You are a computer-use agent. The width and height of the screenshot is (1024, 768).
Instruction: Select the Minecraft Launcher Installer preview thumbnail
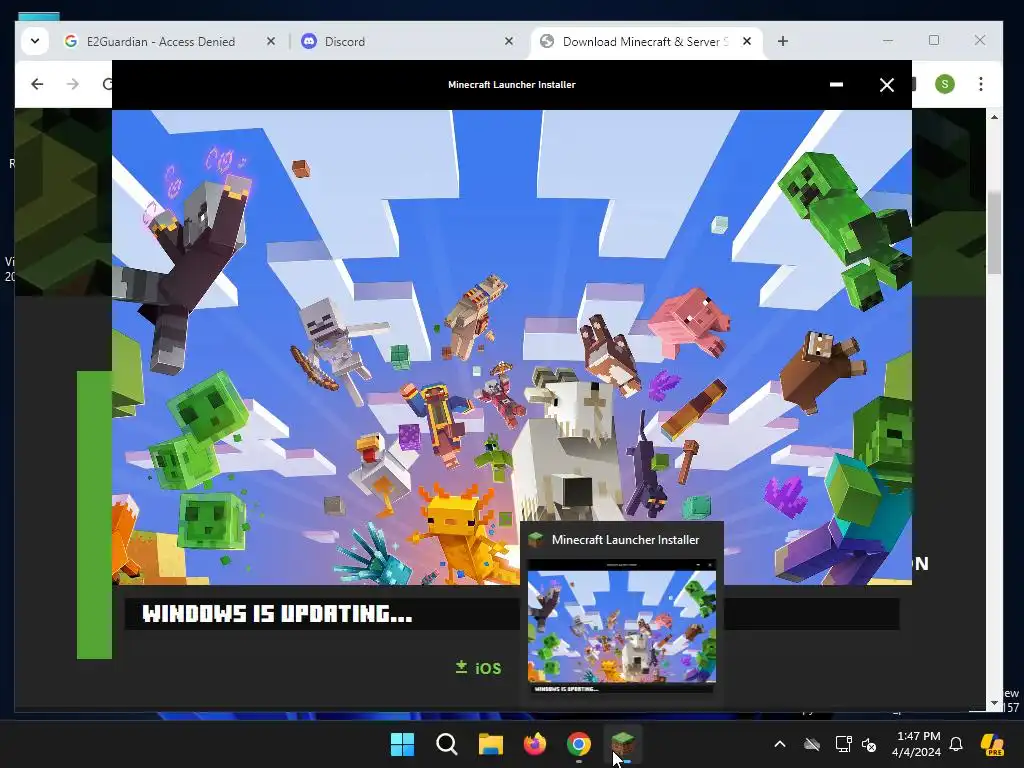click(622, 626)
